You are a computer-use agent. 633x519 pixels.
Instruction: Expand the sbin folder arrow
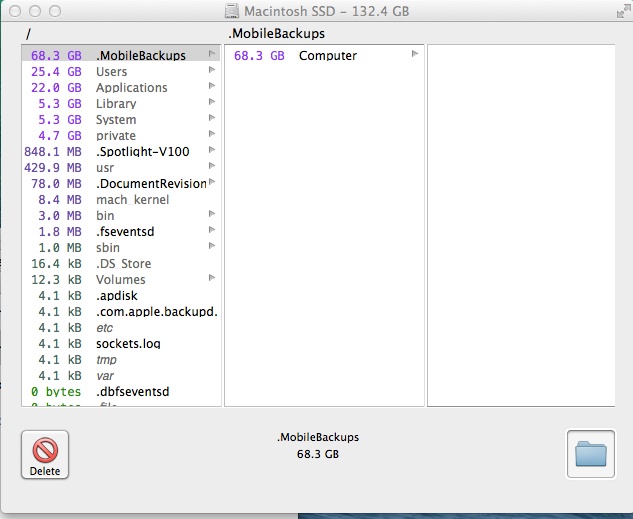point(212,245)
